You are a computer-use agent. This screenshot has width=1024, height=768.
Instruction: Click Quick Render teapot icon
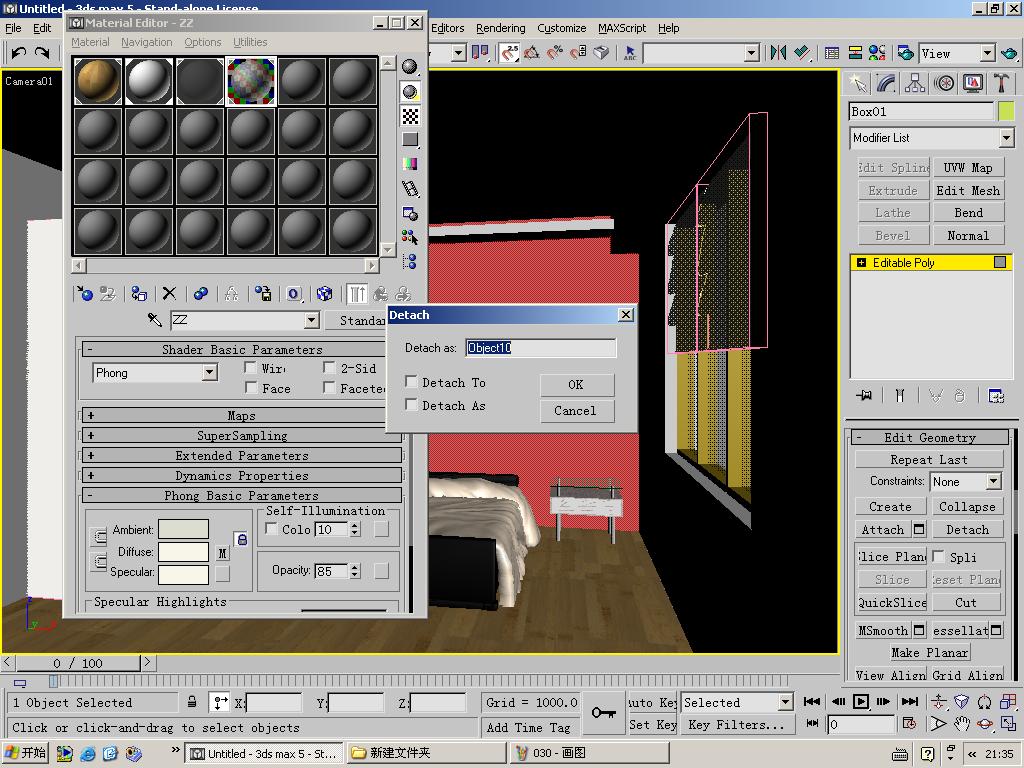1010,53
